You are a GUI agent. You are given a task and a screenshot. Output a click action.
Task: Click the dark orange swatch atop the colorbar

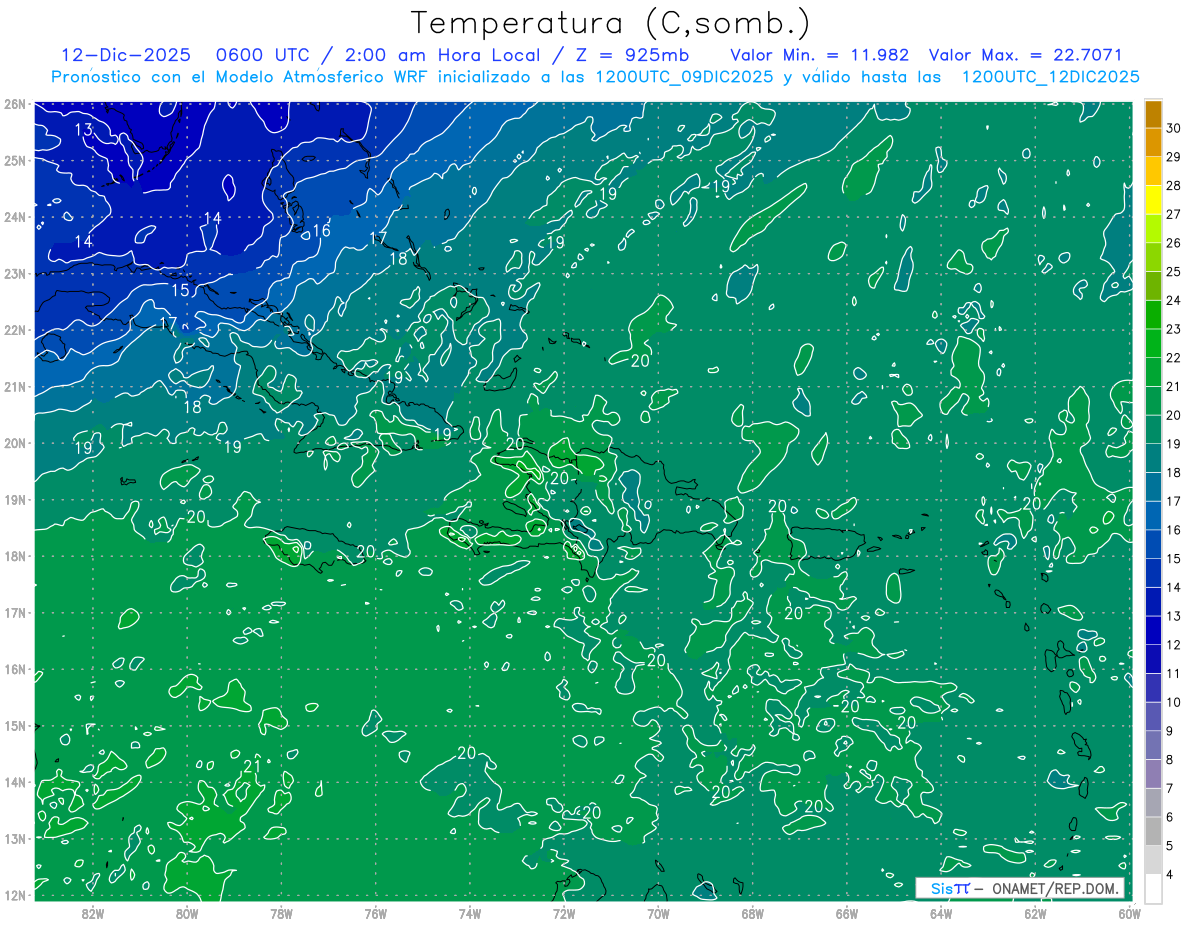tap(1153, 114)
